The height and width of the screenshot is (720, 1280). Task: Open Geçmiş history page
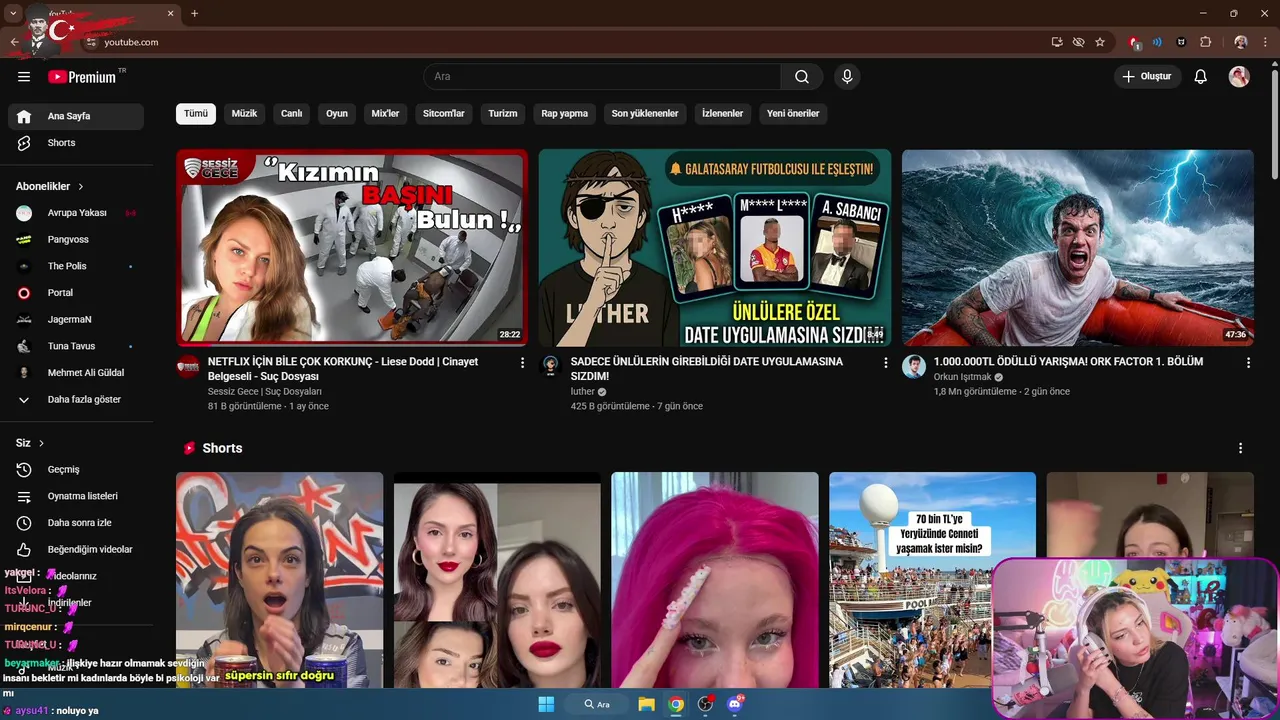pos(76,470)
